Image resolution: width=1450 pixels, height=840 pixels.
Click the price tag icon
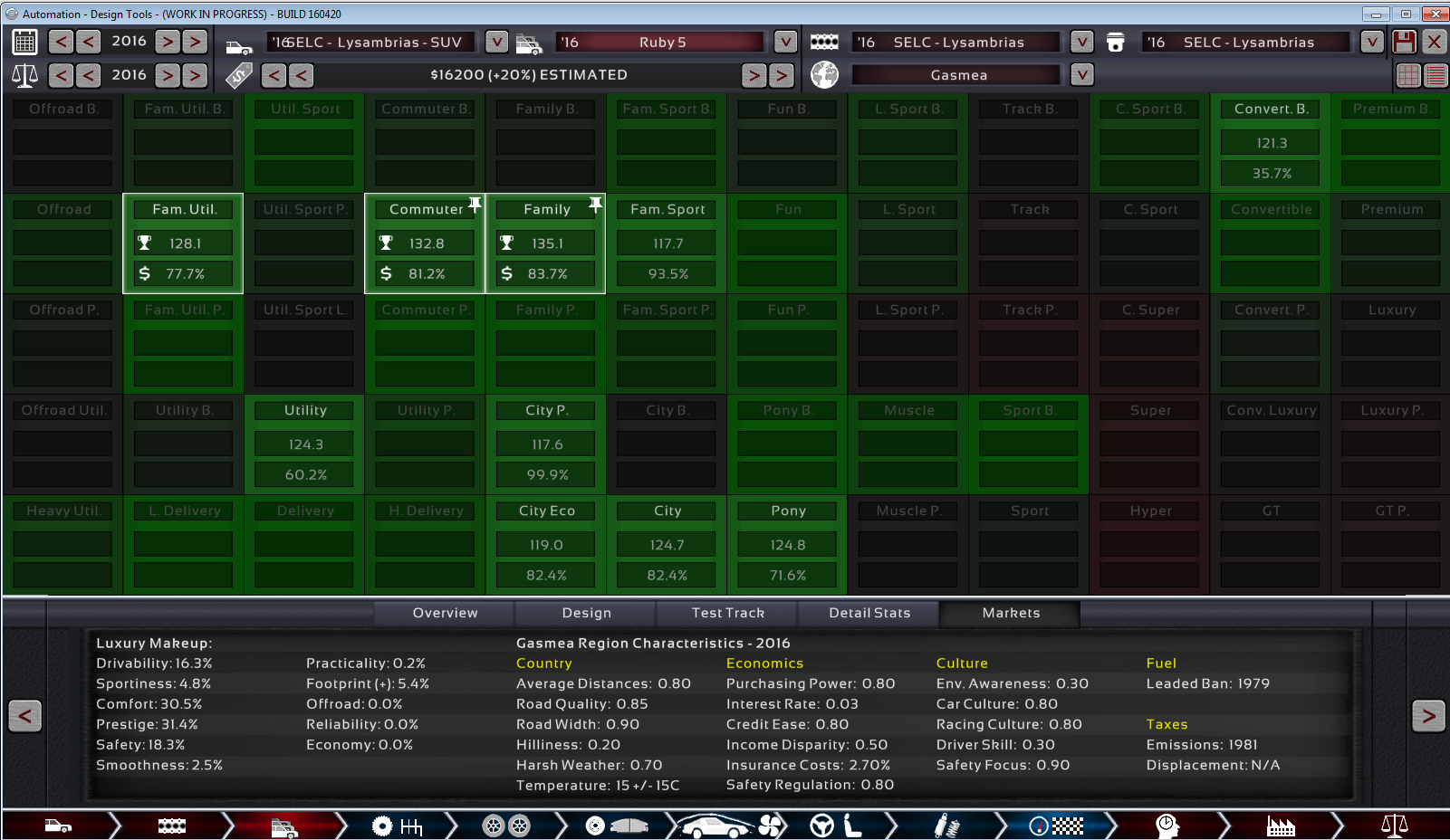tap(239, 75)
